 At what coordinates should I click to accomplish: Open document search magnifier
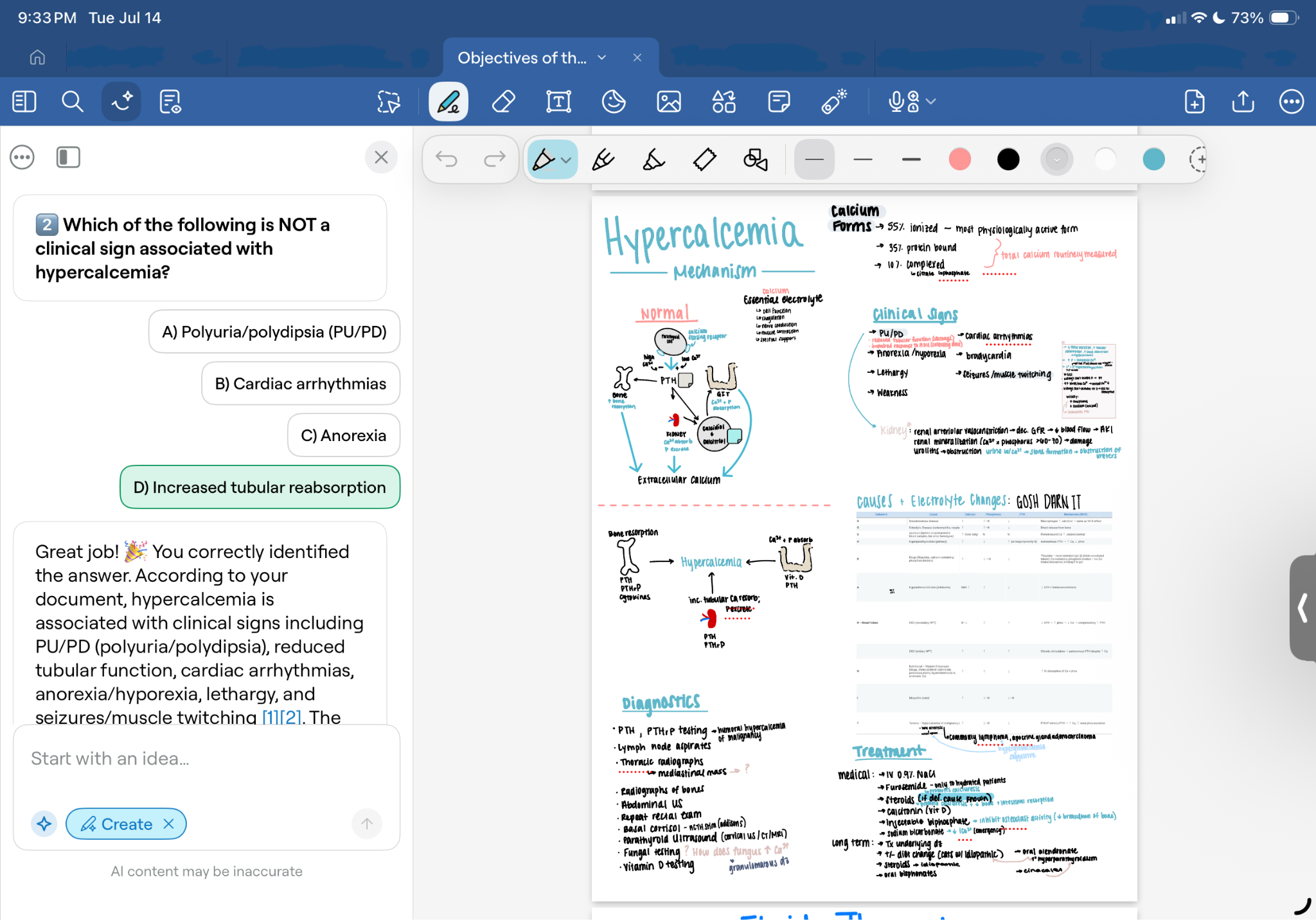tap(72, 102)
